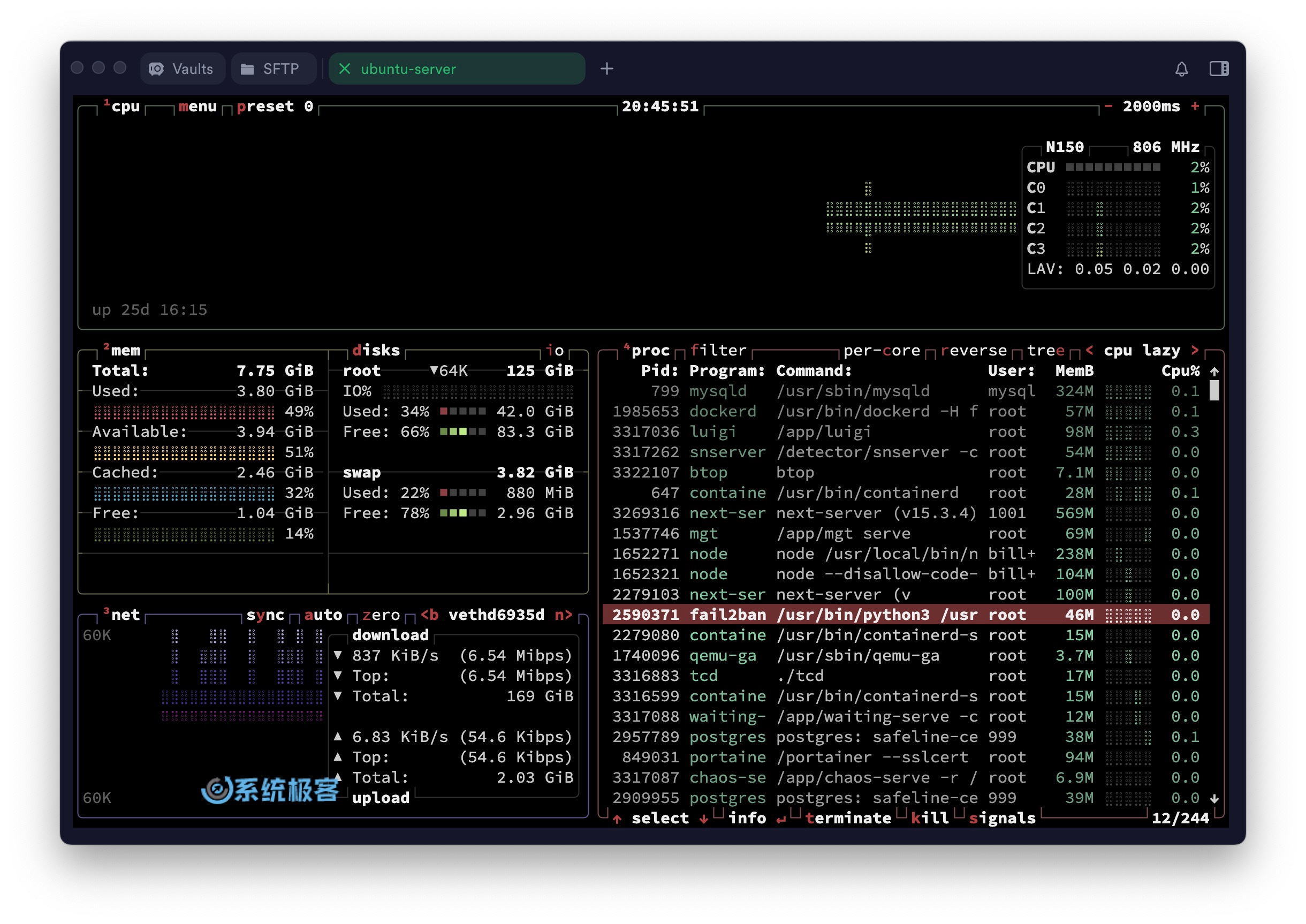Open the process filter field
Image resolution: width=1306 pixels, height=924 pixels.
coord(718,350)
